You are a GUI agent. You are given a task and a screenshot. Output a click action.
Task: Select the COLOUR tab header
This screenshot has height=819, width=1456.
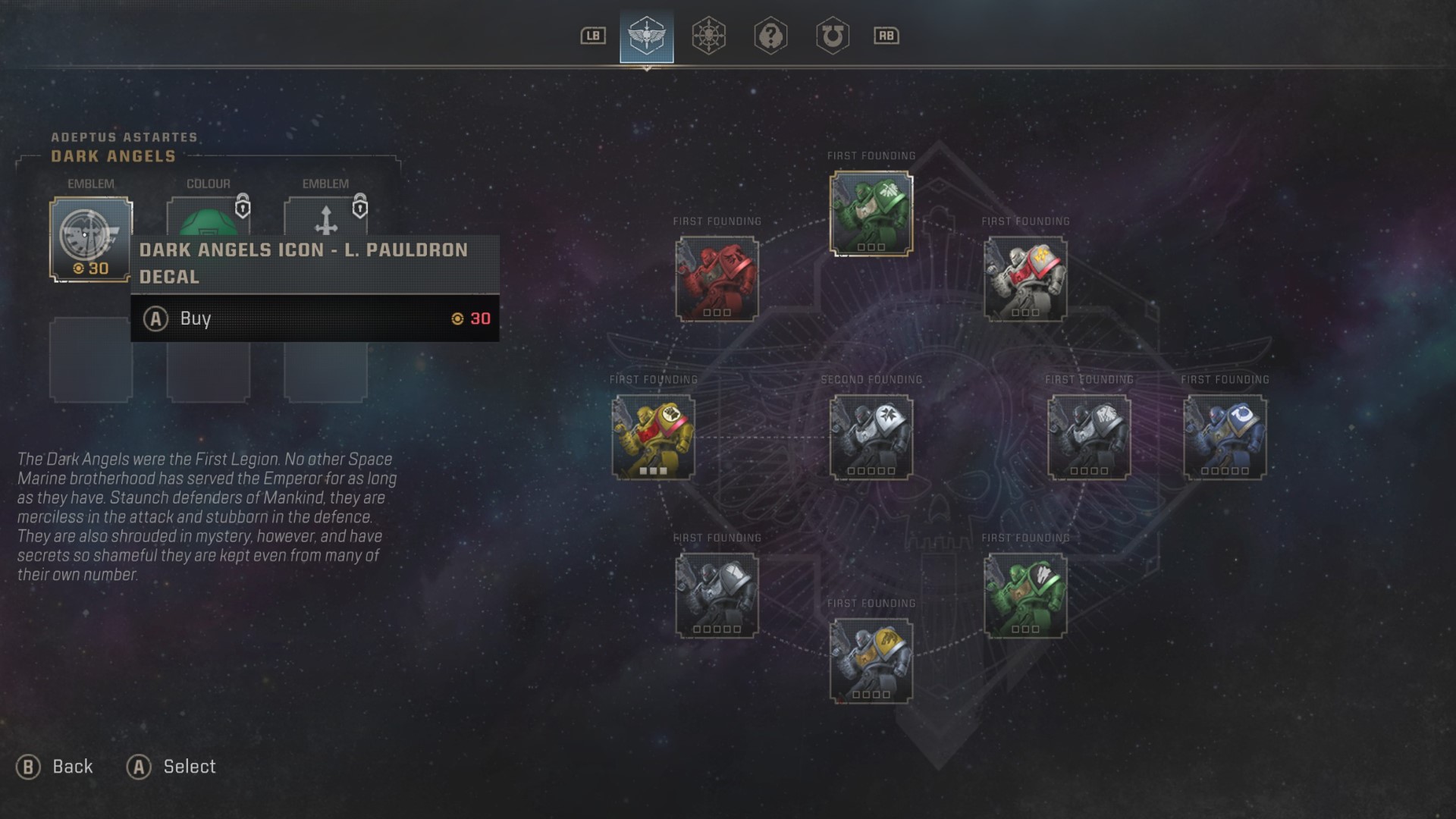point(207,183)
